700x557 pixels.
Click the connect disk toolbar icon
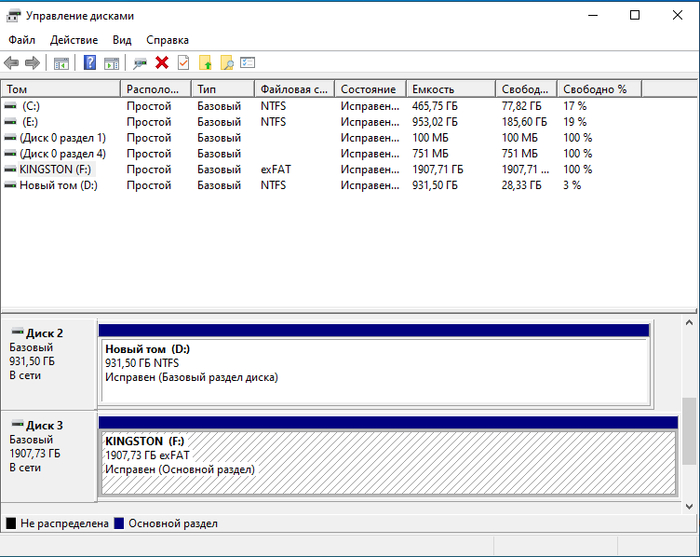pyautogui.click(x=140, y=63)
